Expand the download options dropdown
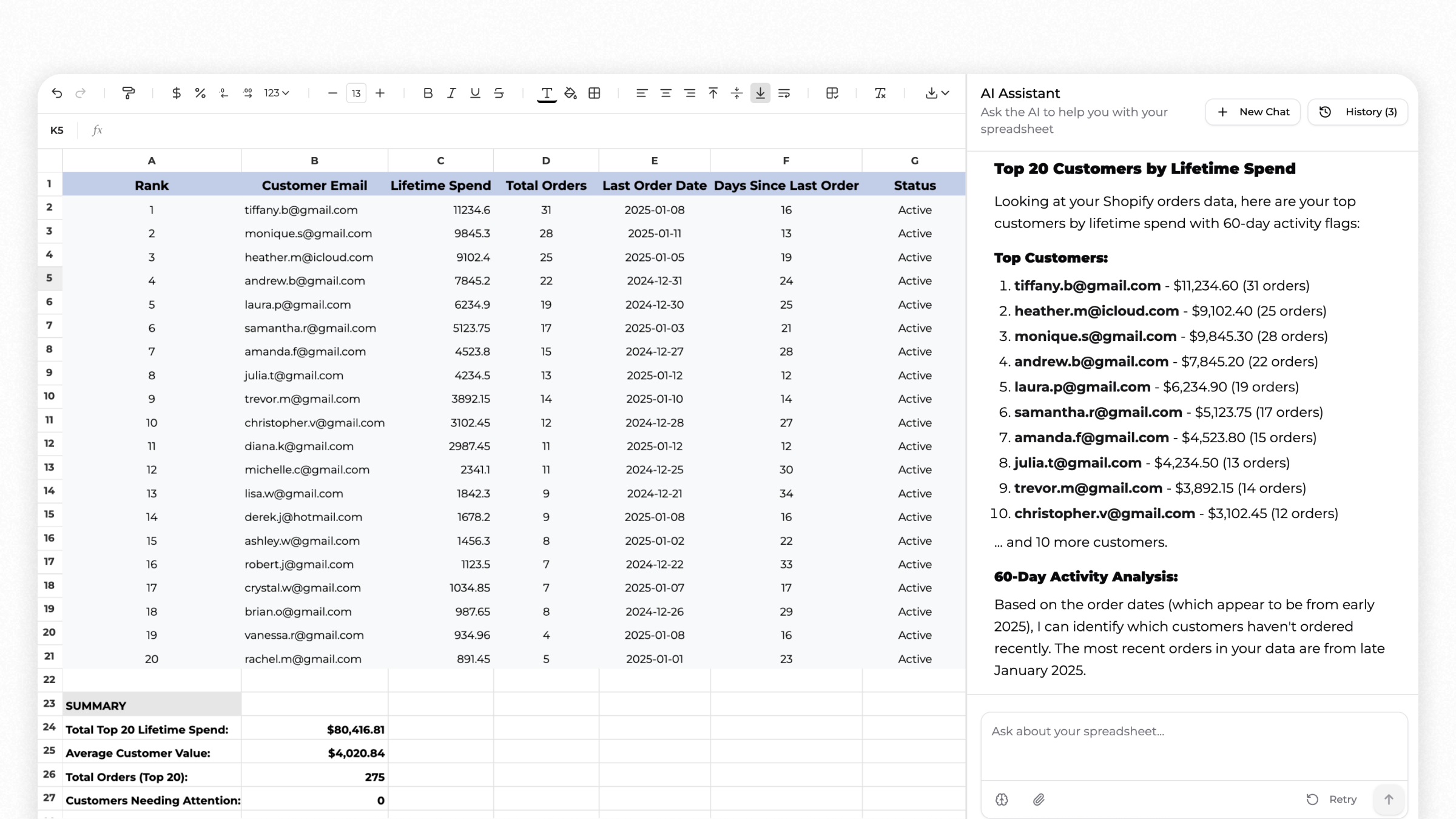1456x819 pixels. pos(945,93)
